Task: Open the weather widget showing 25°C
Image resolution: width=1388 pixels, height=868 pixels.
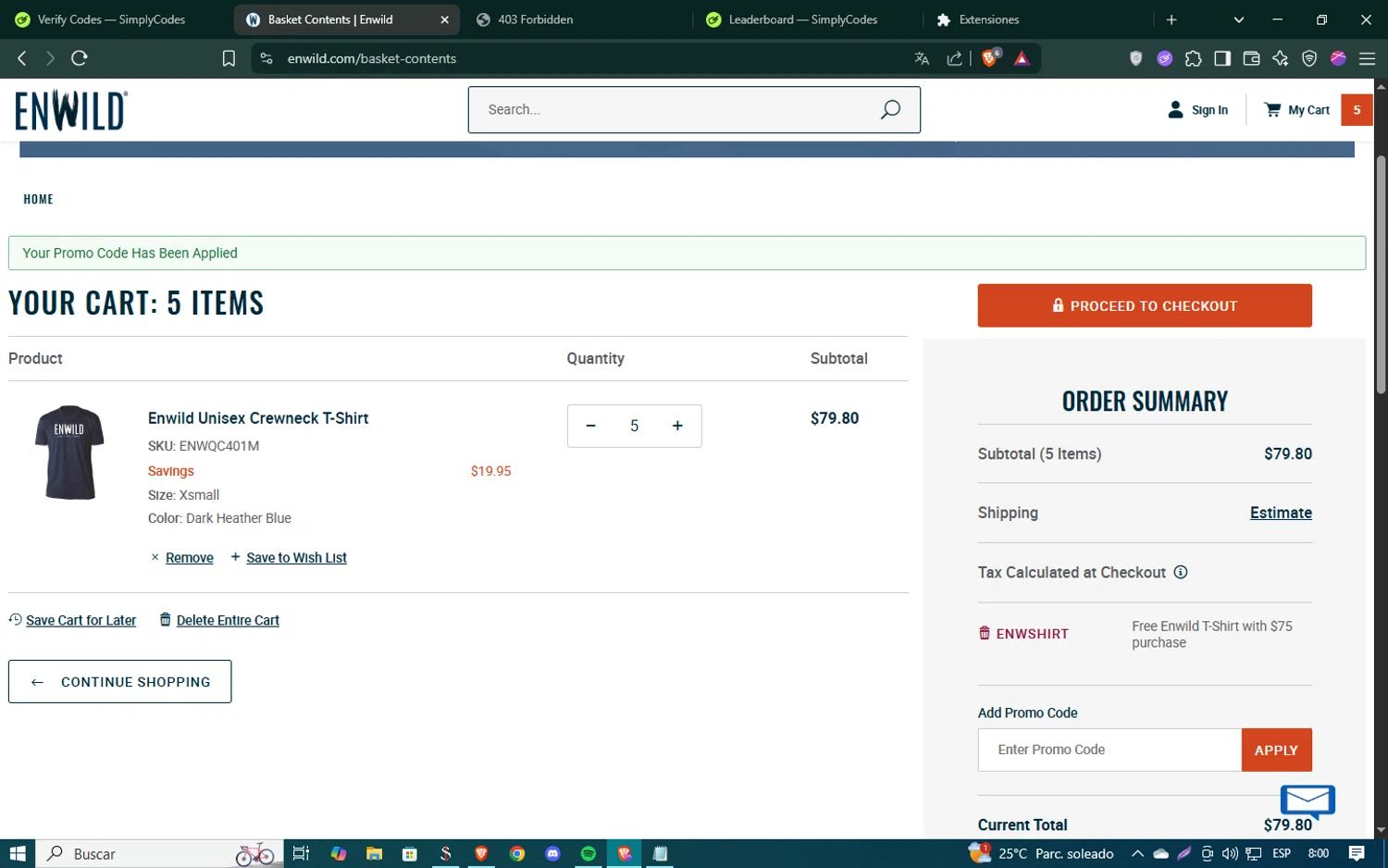Action: tap(1040, 853)
